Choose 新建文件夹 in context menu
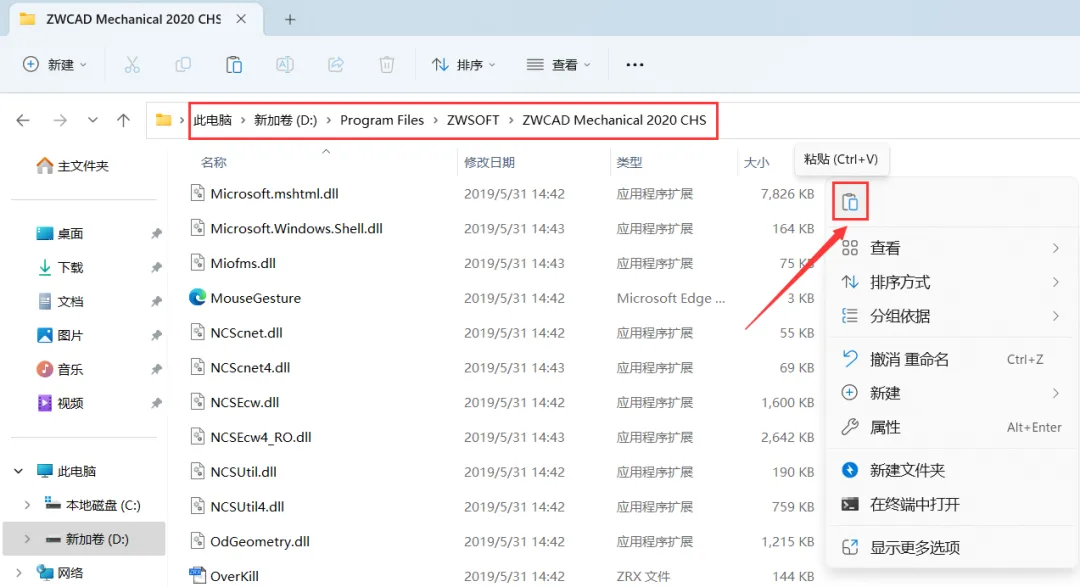The width and height of the screenshot is (1080, 587). click(951, 471)
